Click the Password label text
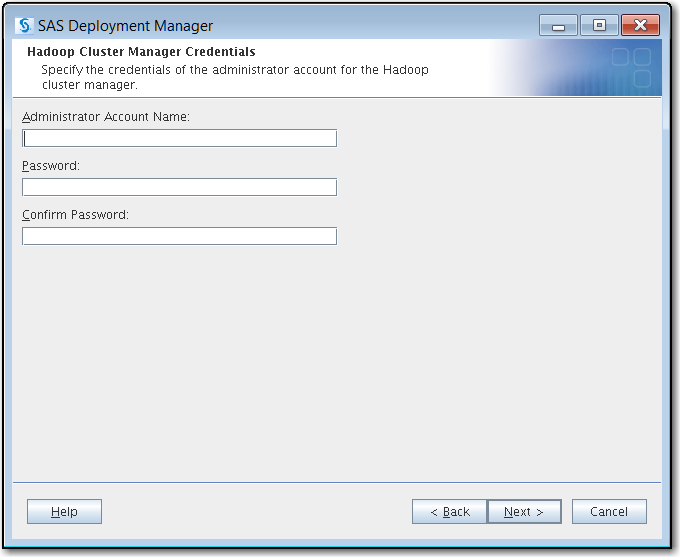 [x=51, y=166]
